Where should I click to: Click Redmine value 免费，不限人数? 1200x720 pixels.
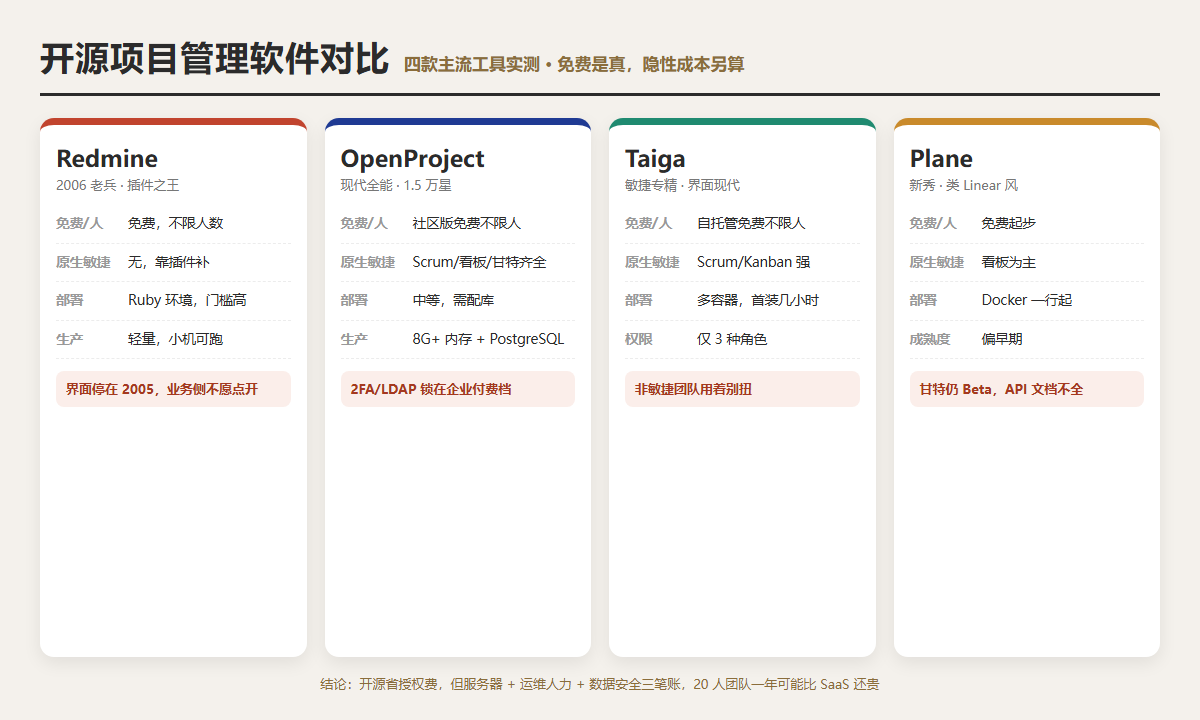(176, 223)
